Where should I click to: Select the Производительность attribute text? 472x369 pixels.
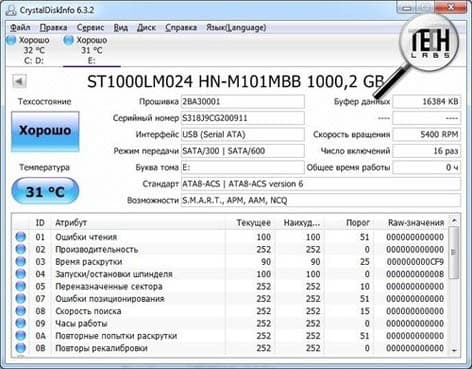[97, 249]
